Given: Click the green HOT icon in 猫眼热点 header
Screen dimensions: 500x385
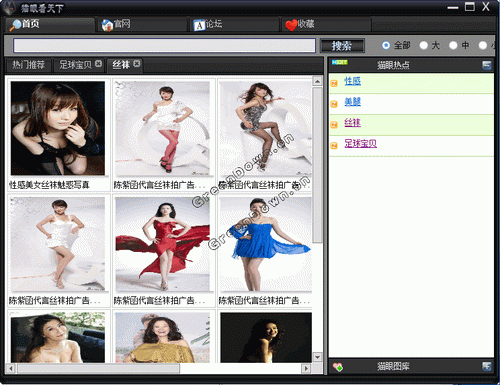Looking at the screenshot, I should point(340,62).
